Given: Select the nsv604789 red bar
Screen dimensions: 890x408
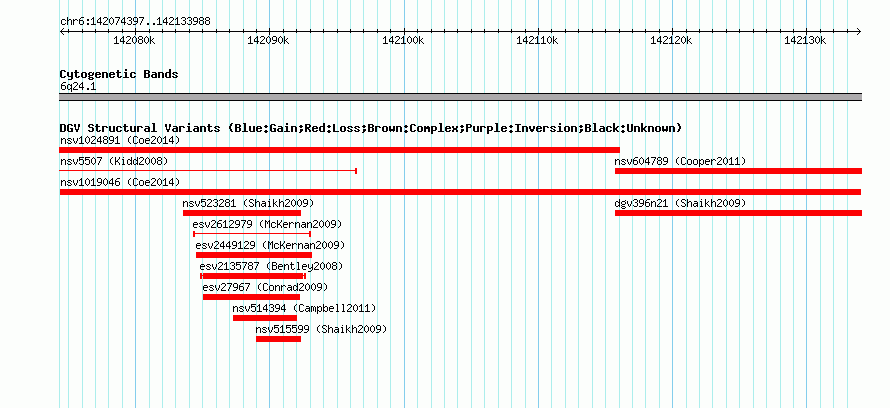Looking at the screenshot, I should [738, 171].
